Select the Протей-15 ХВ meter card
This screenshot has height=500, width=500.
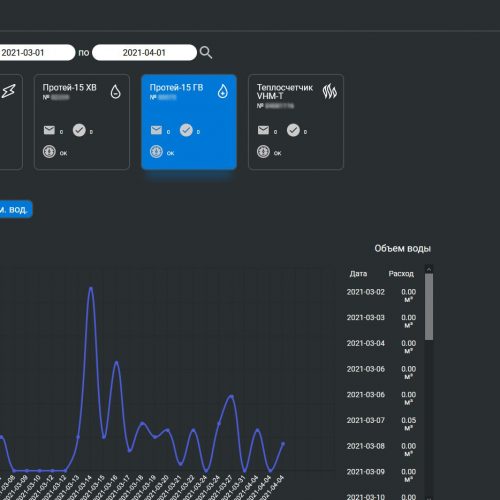click(82, 122)
